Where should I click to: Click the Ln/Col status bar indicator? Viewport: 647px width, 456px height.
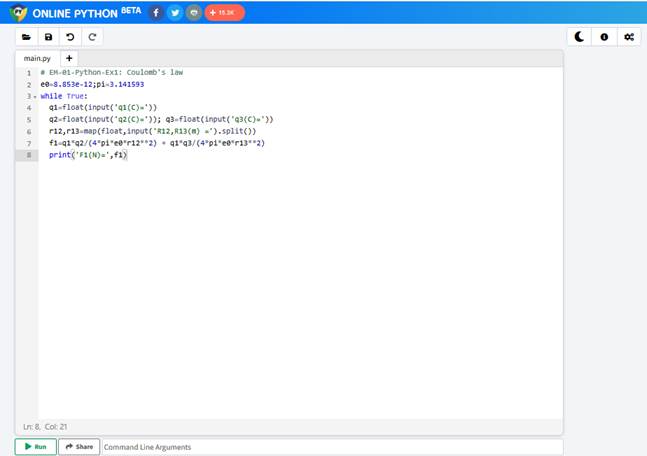click(44, 427)
